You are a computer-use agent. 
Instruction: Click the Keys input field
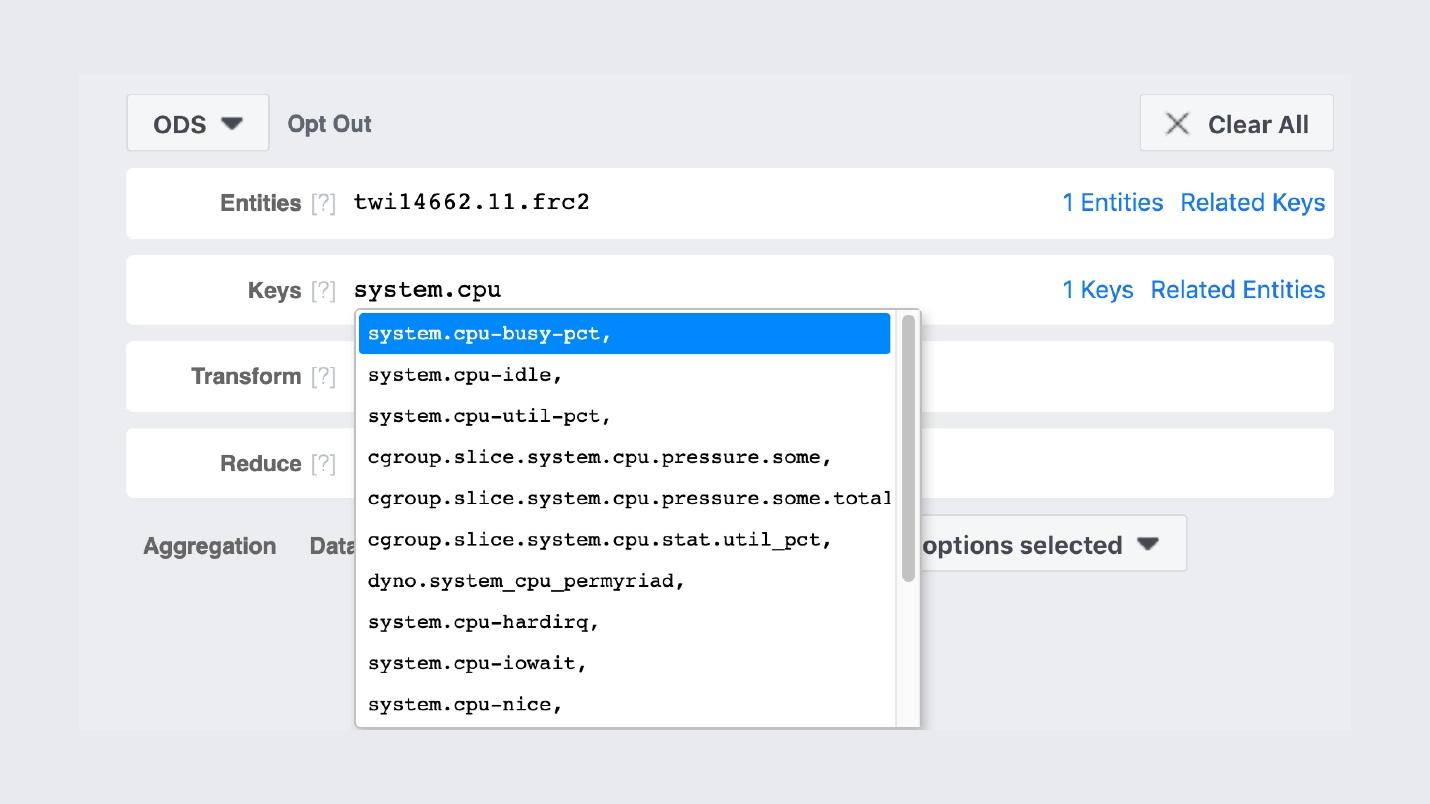tap(700, 290)
